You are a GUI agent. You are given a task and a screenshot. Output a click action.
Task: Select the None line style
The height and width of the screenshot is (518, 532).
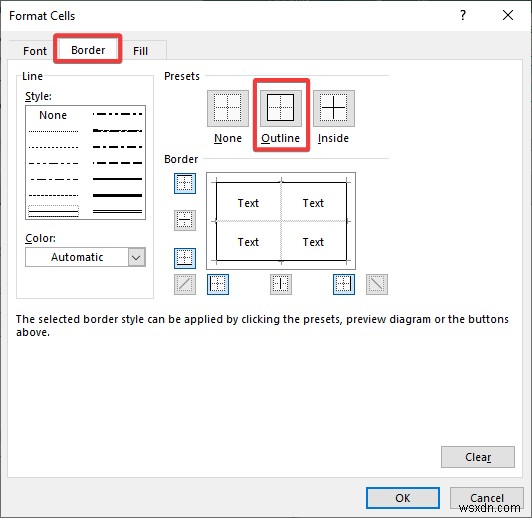(x=53, y=115)
